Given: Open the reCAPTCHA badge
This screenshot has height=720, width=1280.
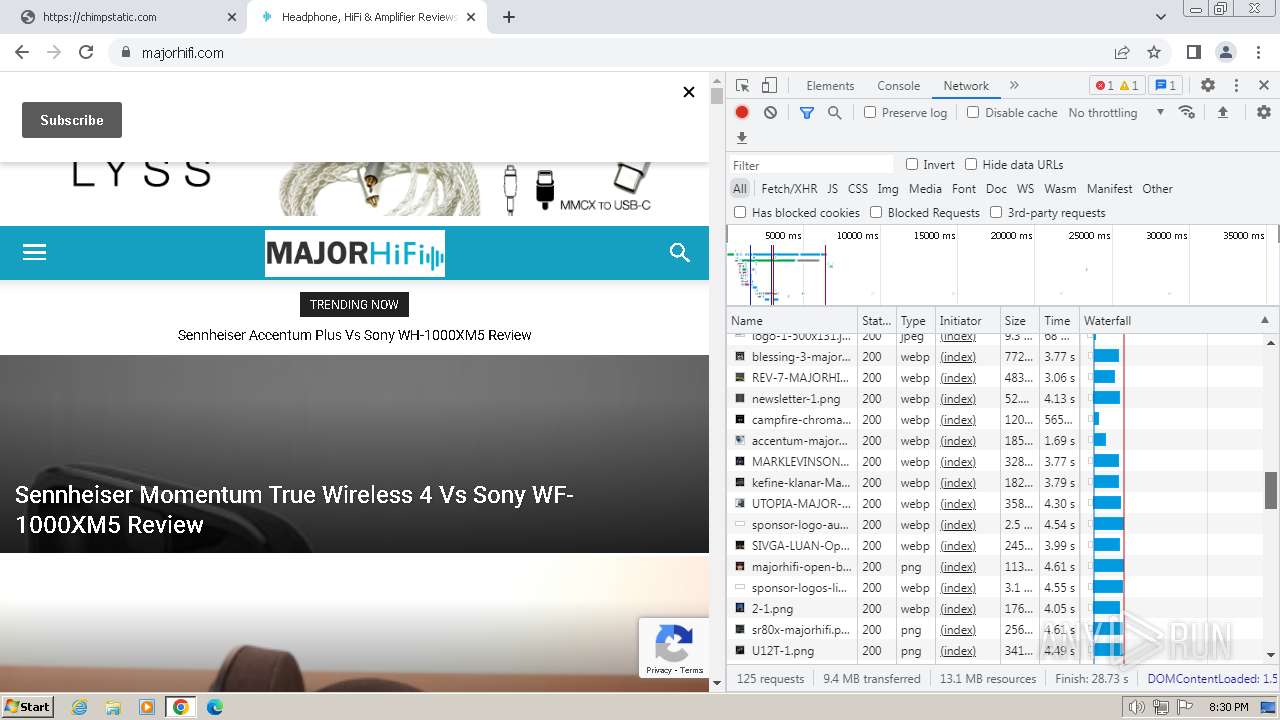Looking at the screenshot, I should [x=674, y=647].
